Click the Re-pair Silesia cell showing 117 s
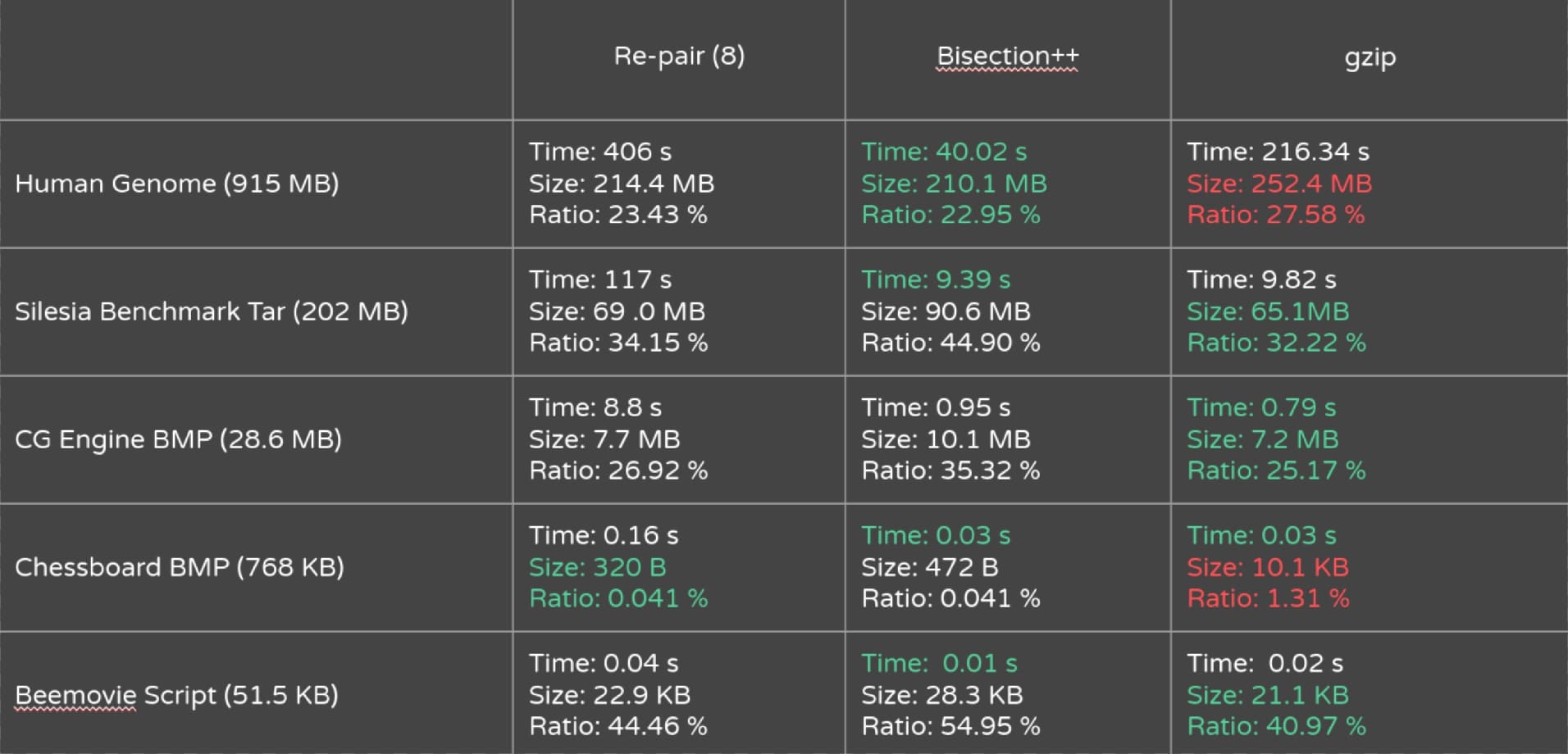The height and width of the screenshot is (754, 1568). (x=678, y=311)
